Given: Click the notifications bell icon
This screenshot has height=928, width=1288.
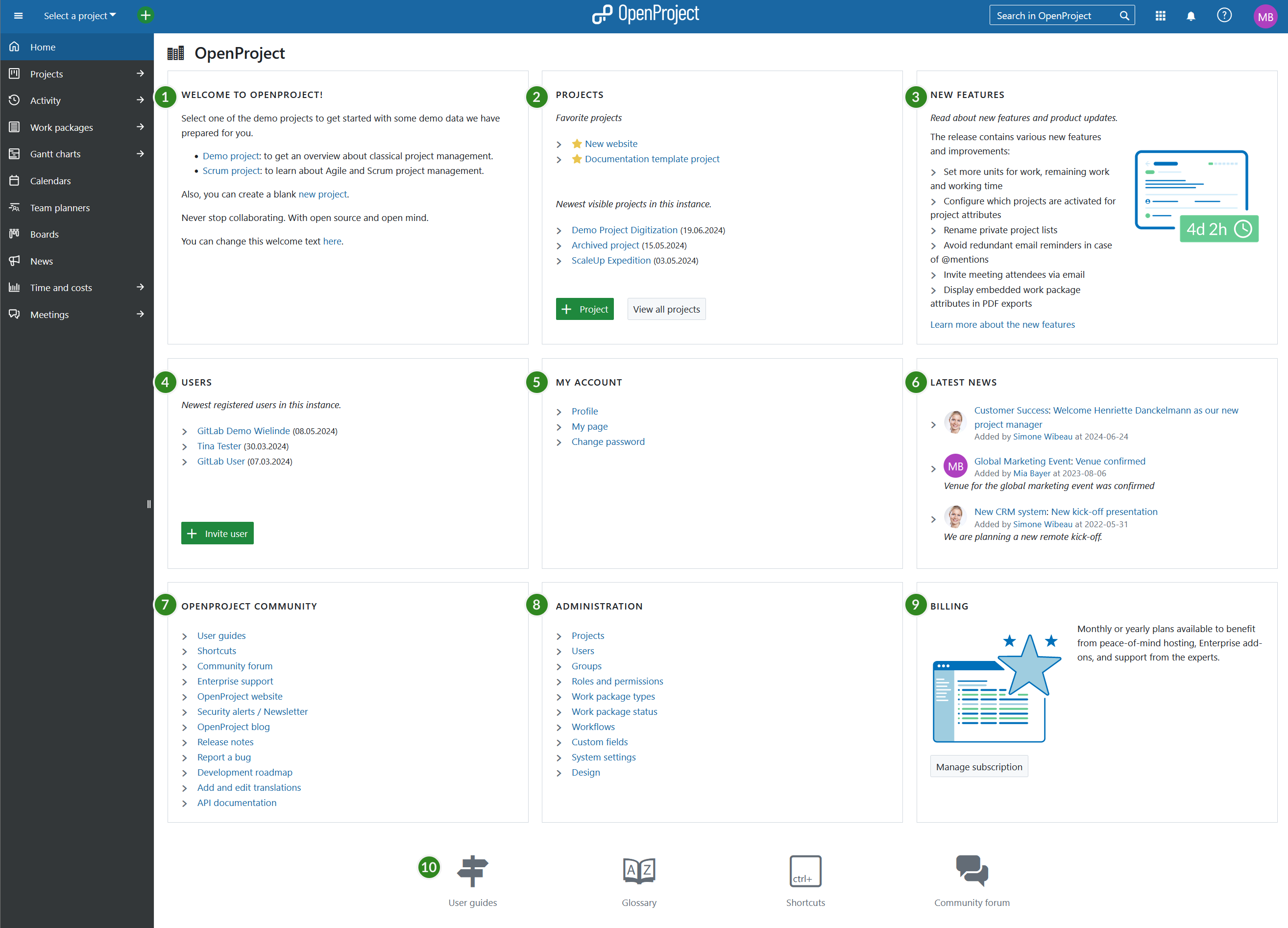Looking at the screenshot, I should [1191, 16].
